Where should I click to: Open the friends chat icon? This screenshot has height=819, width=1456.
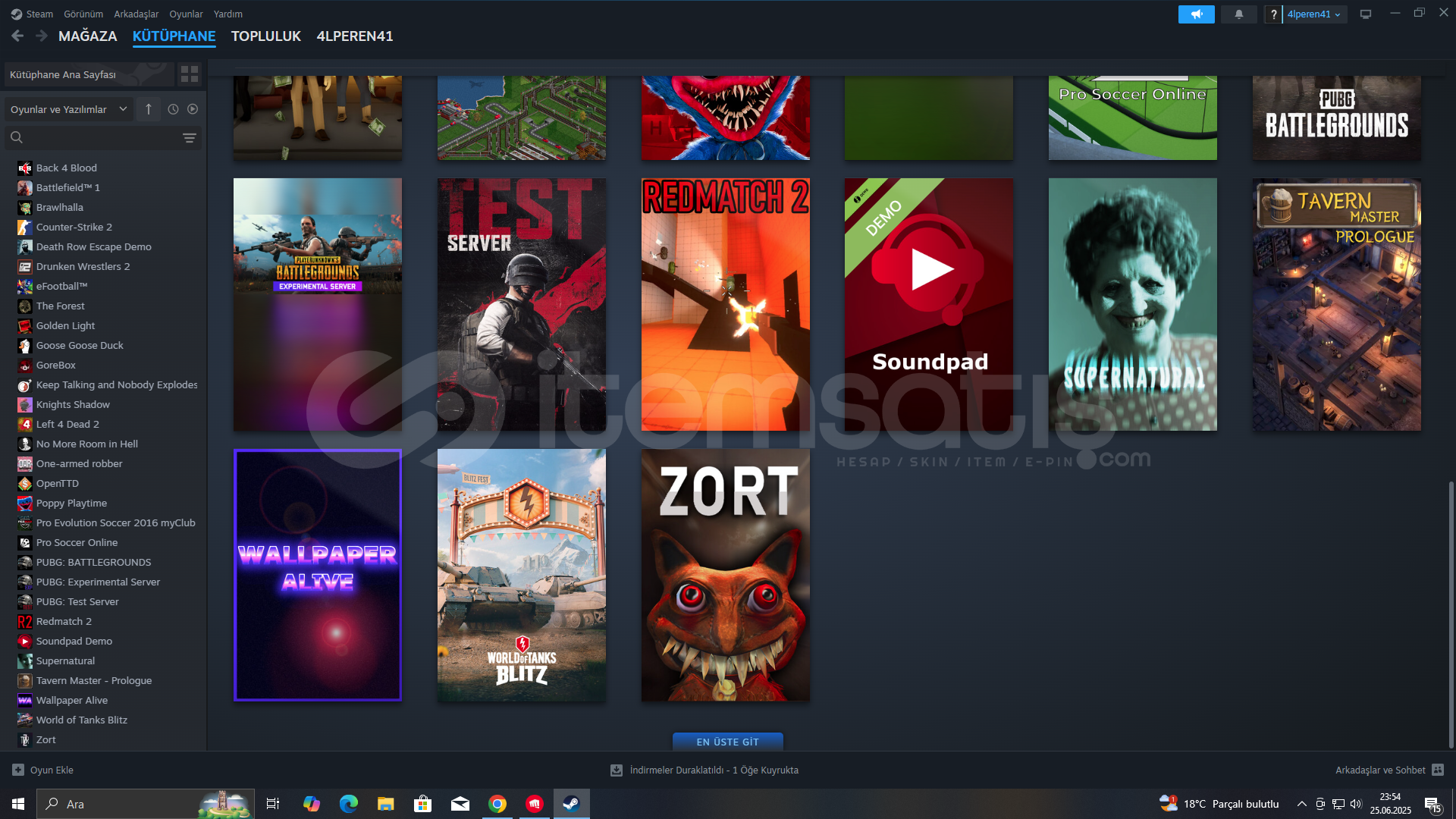pyautogui.click(x=1438, y=770)
